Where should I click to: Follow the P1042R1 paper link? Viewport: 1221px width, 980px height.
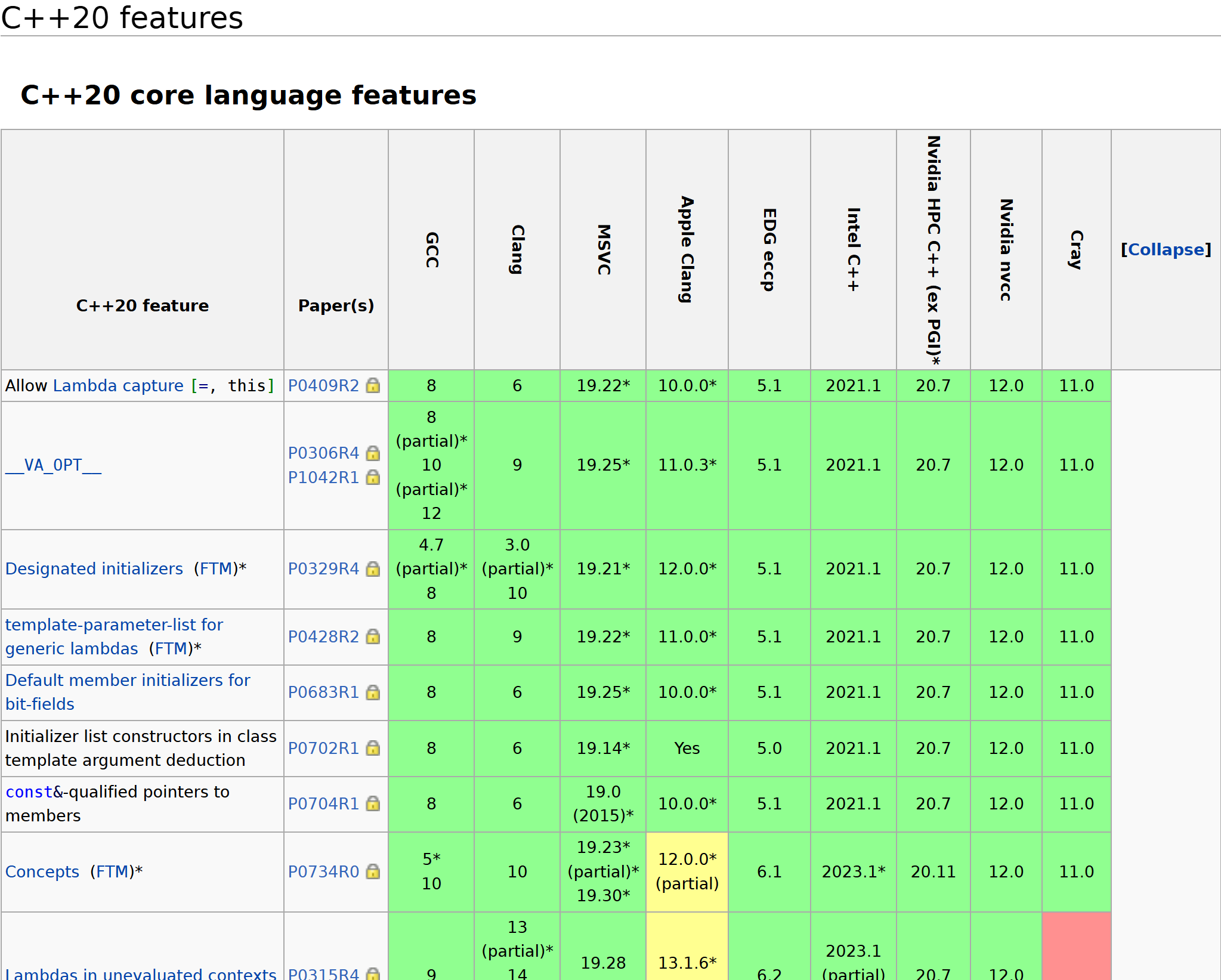click(x=324, y=477)
